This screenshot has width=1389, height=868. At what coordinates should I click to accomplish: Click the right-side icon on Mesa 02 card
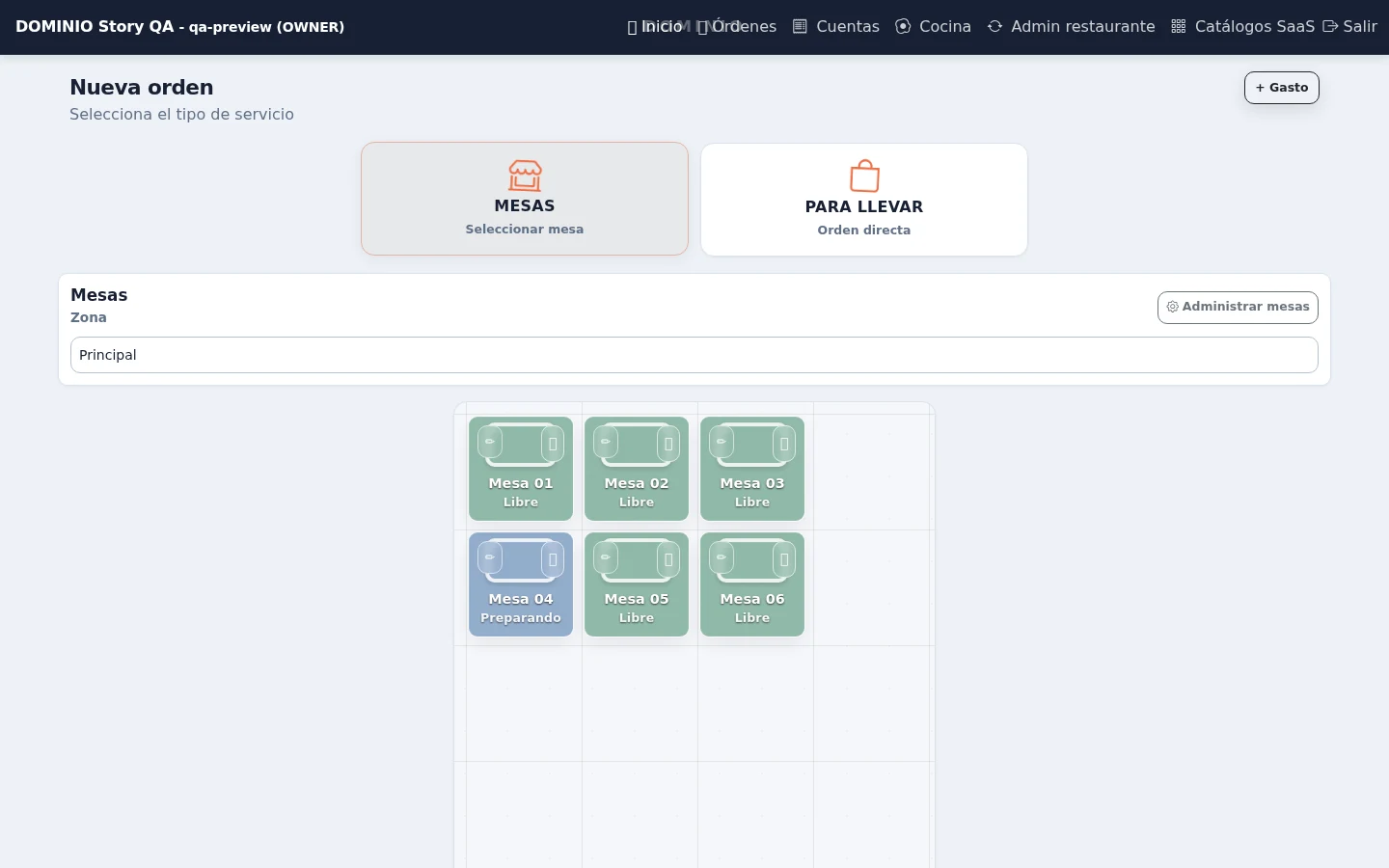pyautogui.click(x=668, y=444)
